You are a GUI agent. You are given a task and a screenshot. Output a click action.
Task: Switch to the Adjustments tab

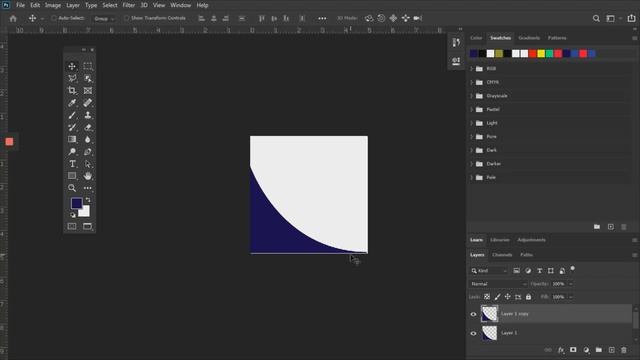pos(531,240)
